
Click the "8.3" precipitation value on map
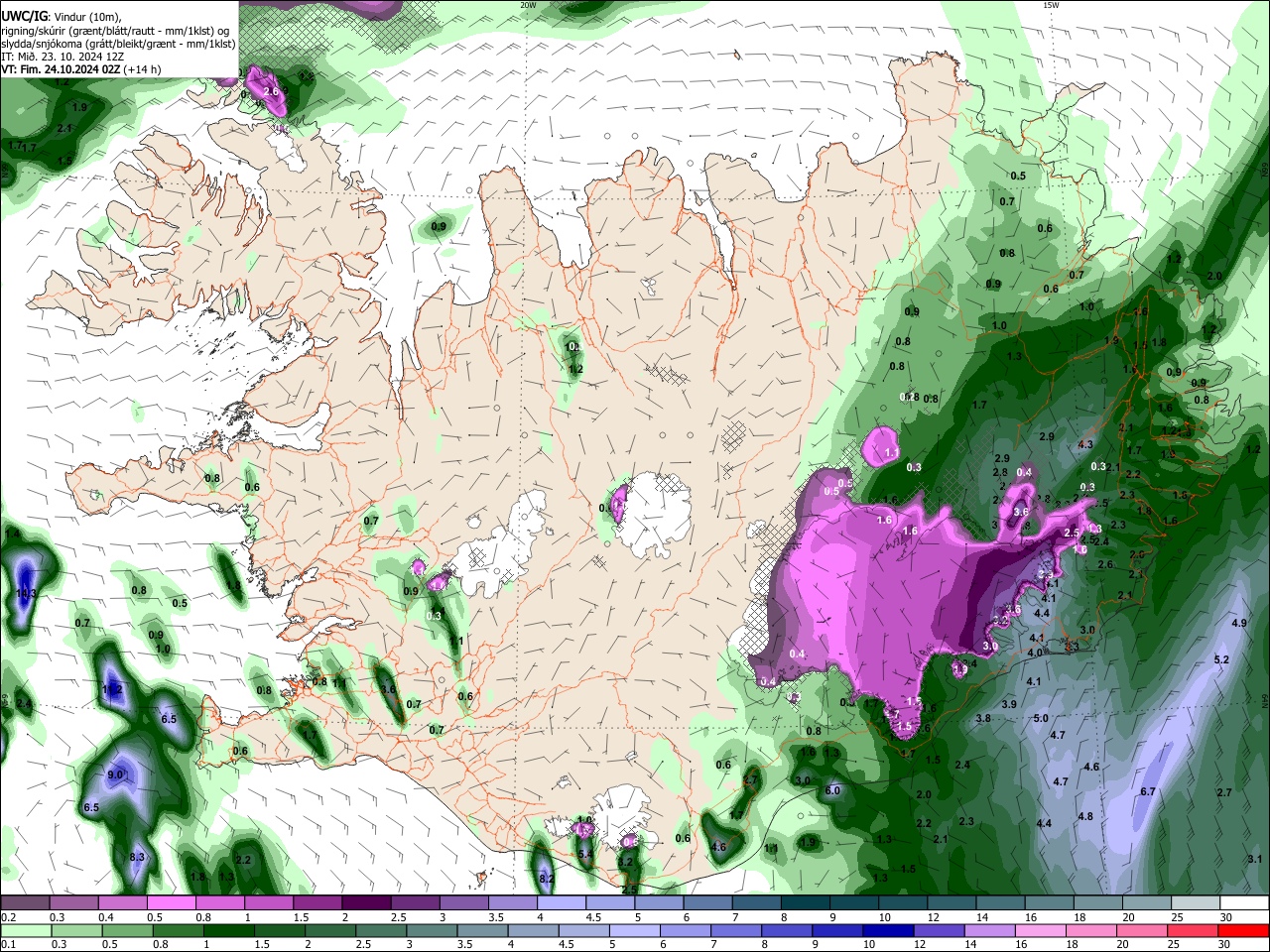click(137, 857)
